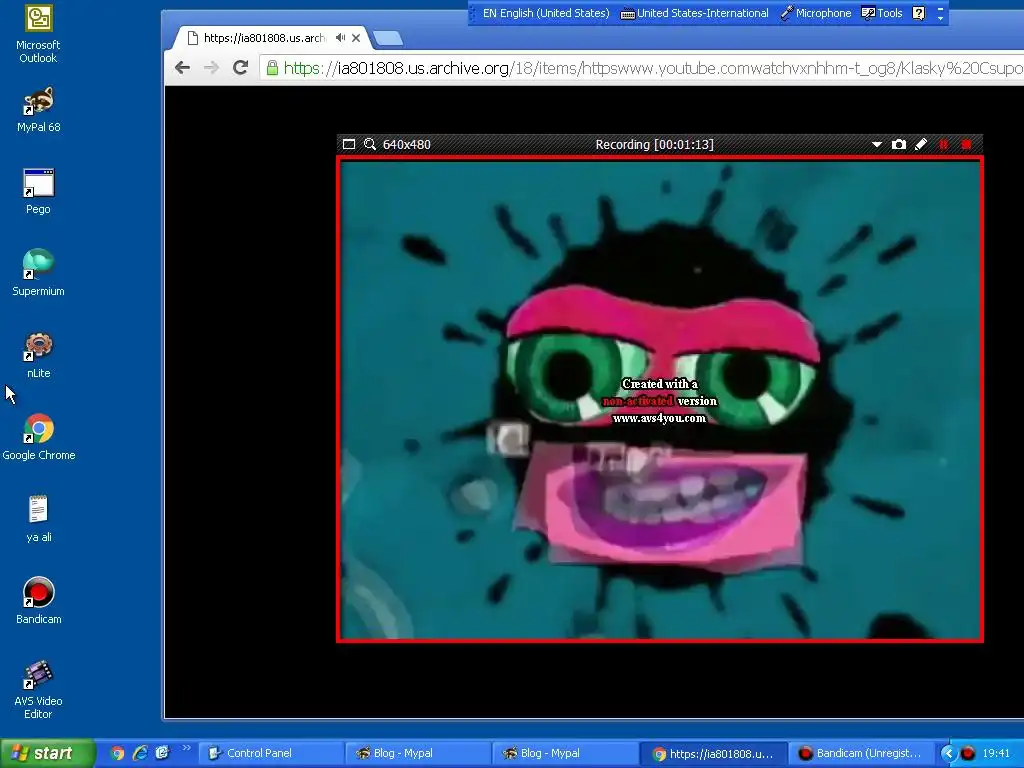
Task: Mute the tab audio speaker icon
Action: [340, 38]
